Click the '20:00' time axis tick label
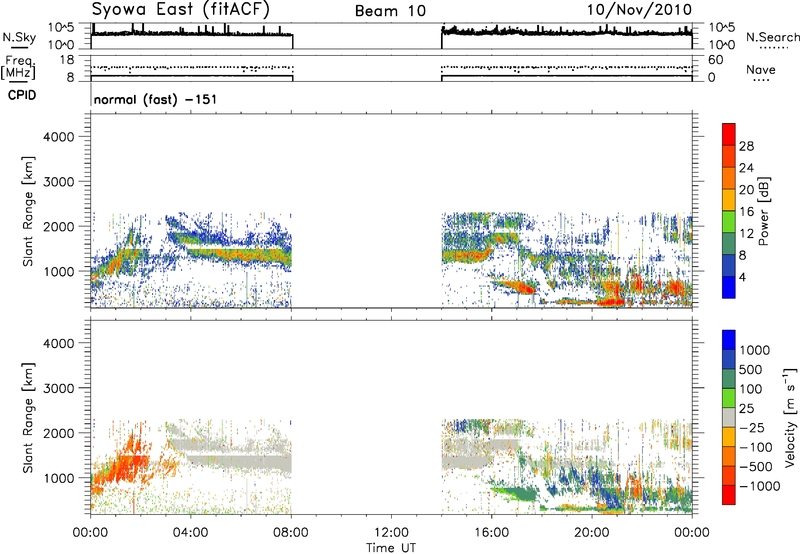The height and width of the screenshot is (554, 800). [x=591, y=533]
